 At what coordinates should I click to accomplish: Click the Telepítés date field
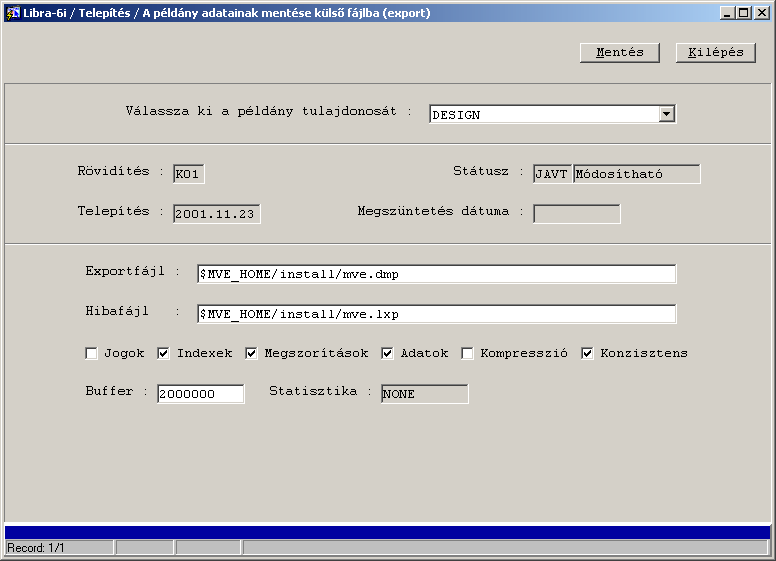coord(217,214)
